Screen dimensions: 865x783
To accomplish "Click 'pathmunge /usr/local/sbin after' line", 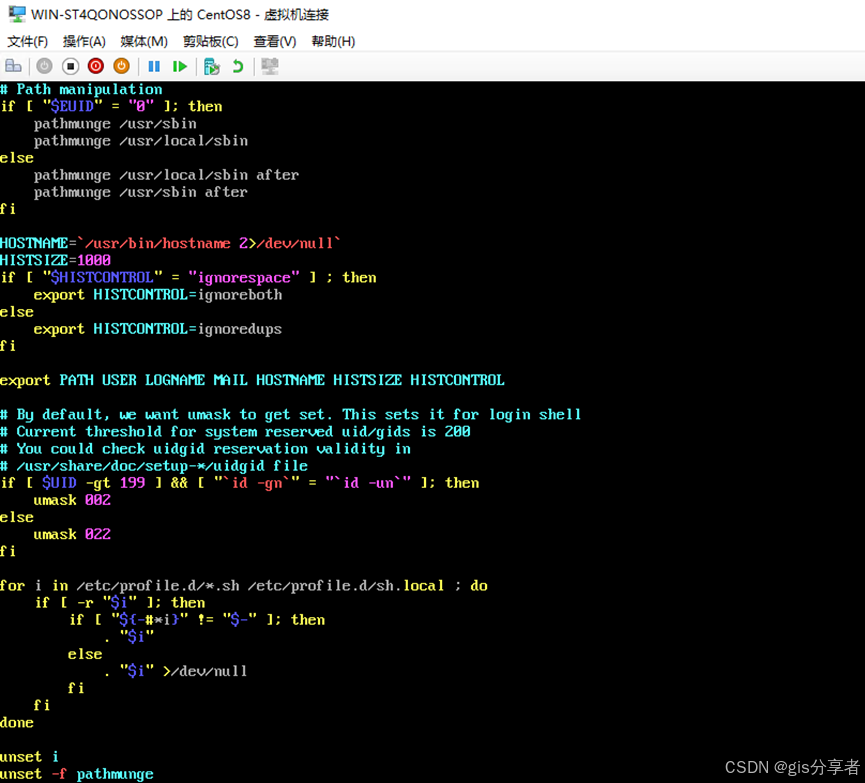I will coord(166,175).
